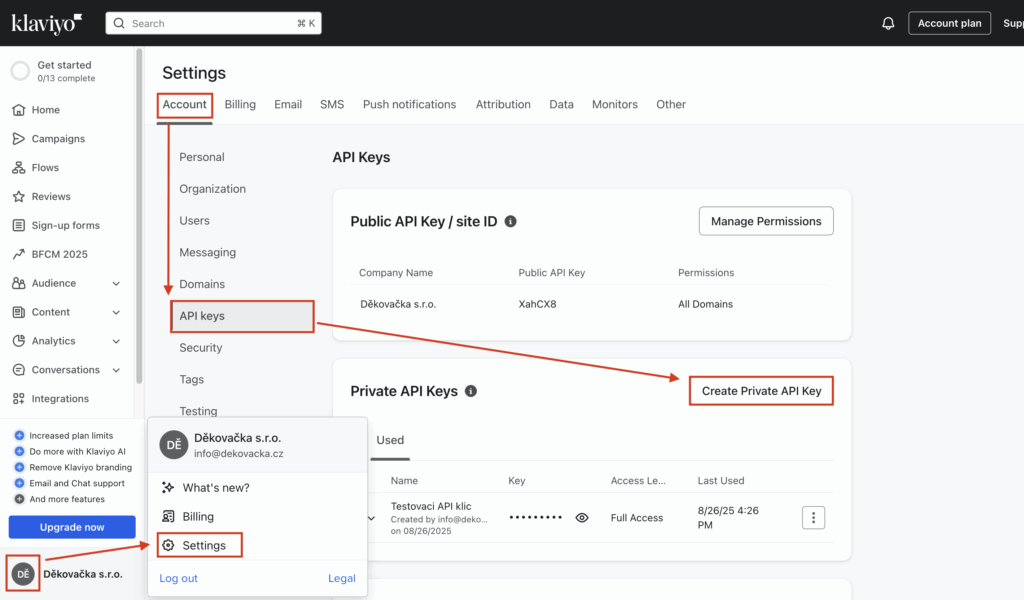Click the Content icon in sidebar

point(18,312)
